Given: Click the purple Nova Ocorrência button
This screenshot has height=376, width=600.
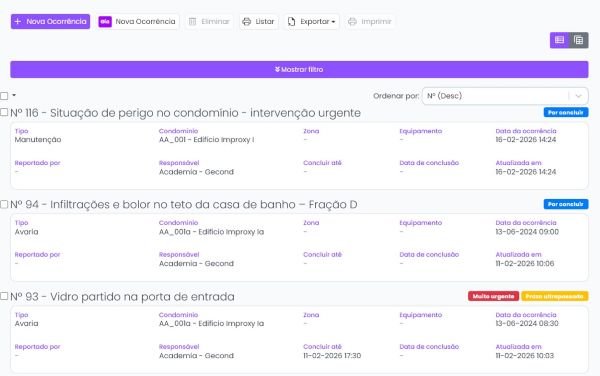Looking at the screenshot, I should tap(50, 21).
